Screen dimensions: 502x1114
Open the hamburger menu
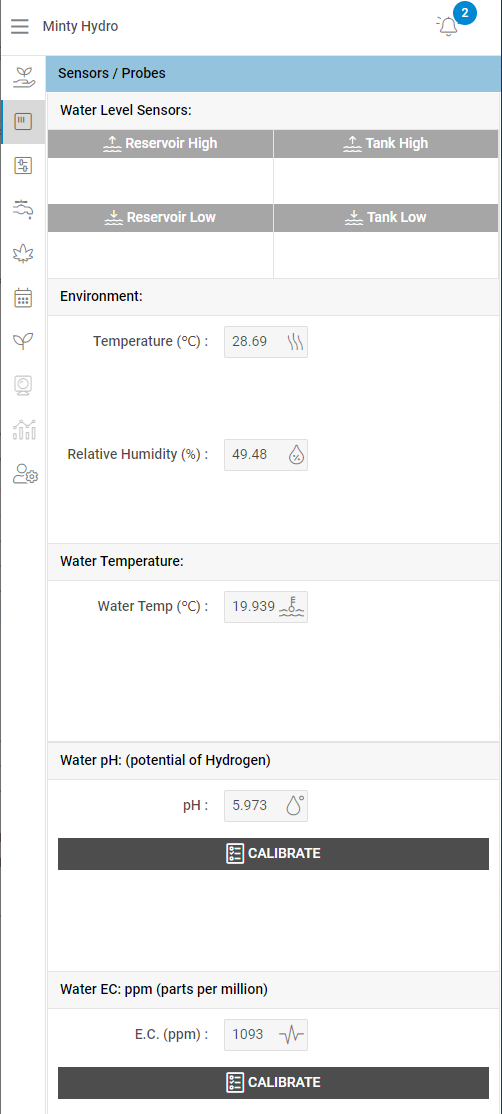pos(20,27)
